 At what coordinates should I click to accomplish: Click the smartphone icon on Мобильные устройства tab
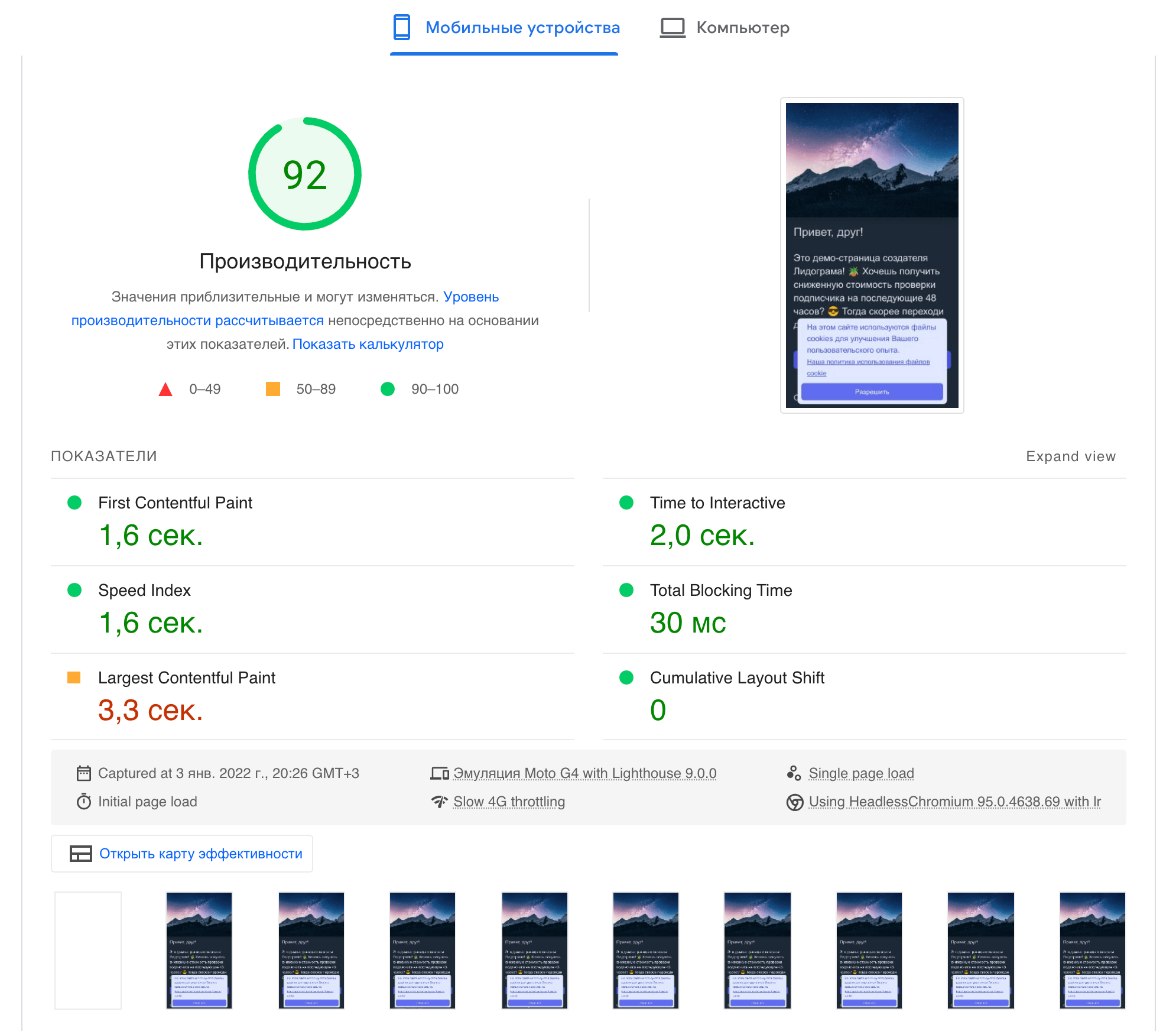coord(401,27)
